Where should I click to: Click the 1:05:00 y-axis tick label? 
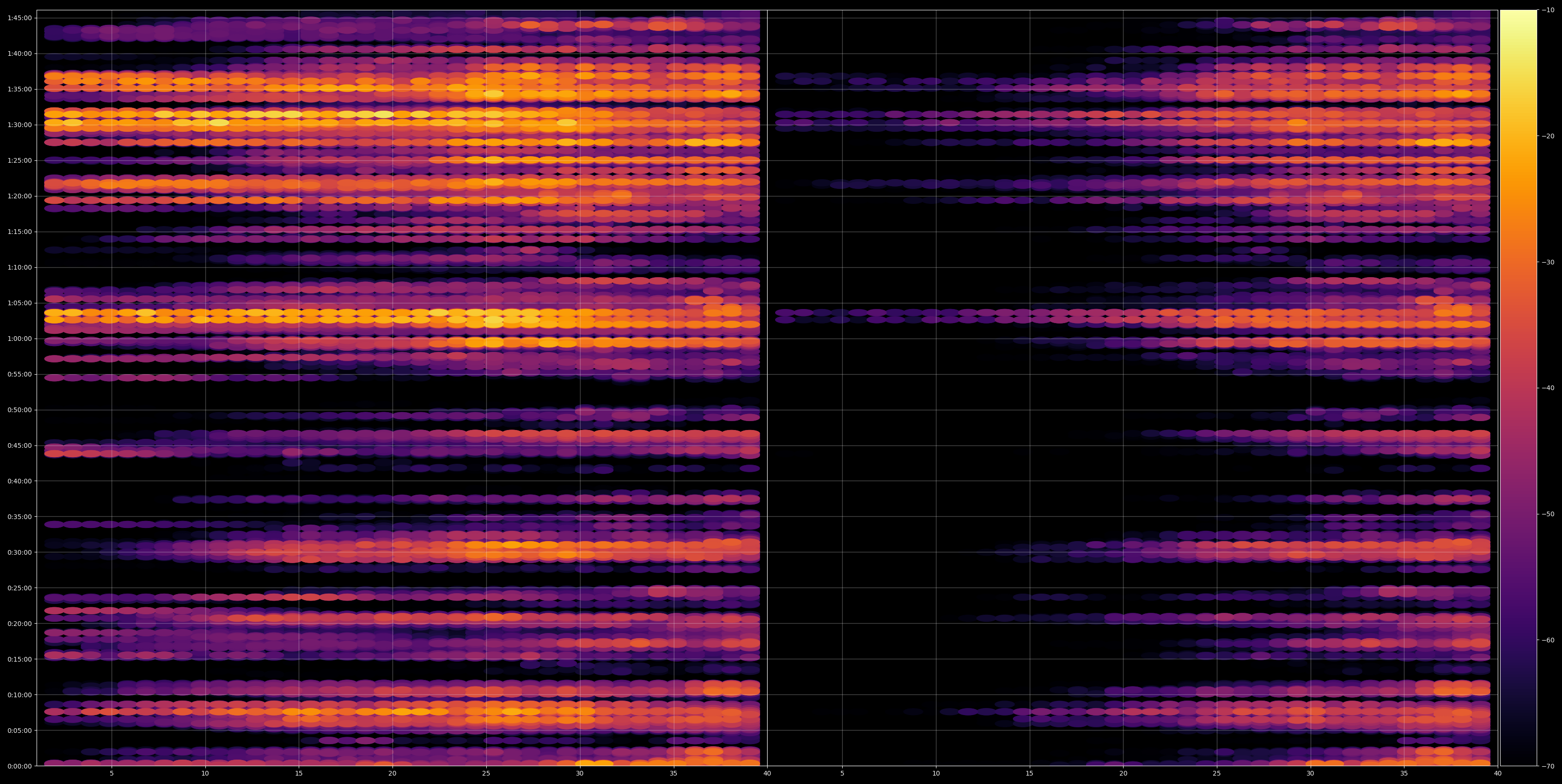click(x=19, y=303)
